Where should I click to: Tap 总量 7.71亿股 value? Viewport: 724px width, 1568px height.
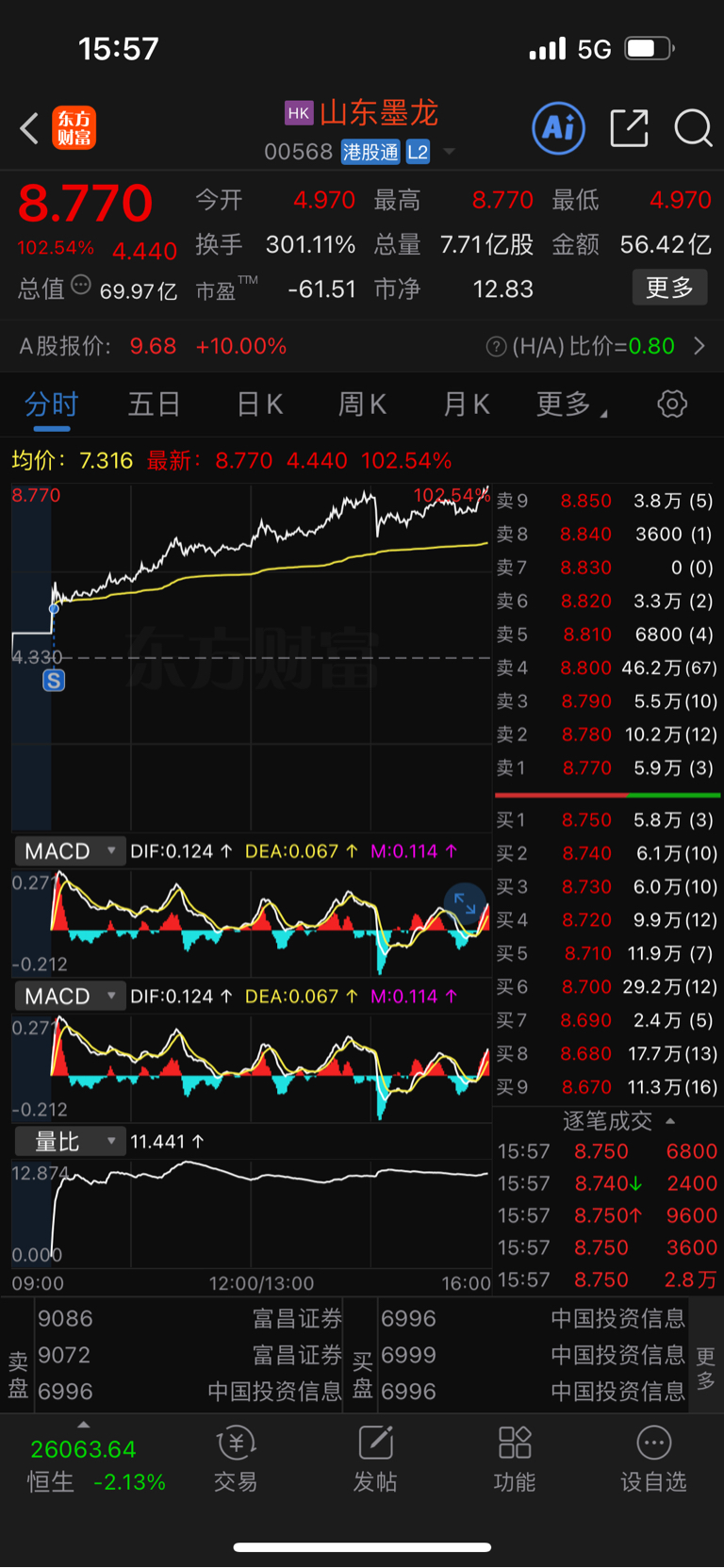(x=486, y=245)
